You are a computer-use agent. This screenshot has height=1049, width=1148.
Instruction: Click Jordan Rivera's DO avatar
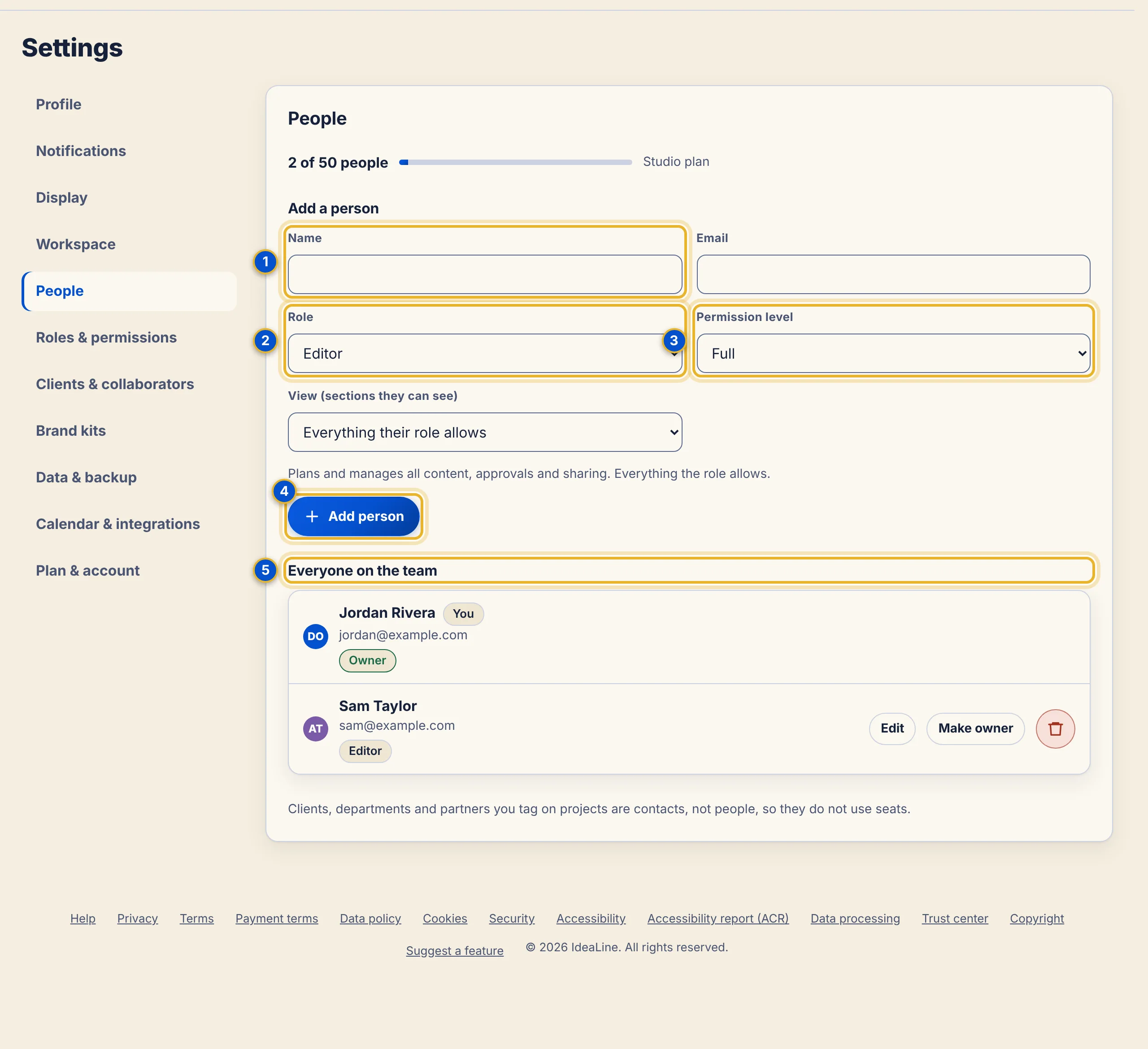315,636
